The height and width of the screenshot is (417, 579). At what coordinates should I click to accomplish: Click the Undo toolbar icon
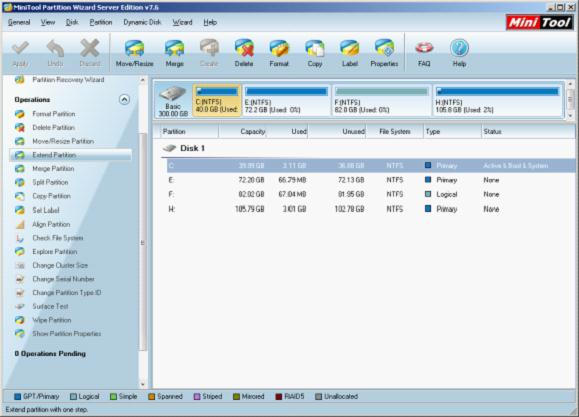click(55, 48)
